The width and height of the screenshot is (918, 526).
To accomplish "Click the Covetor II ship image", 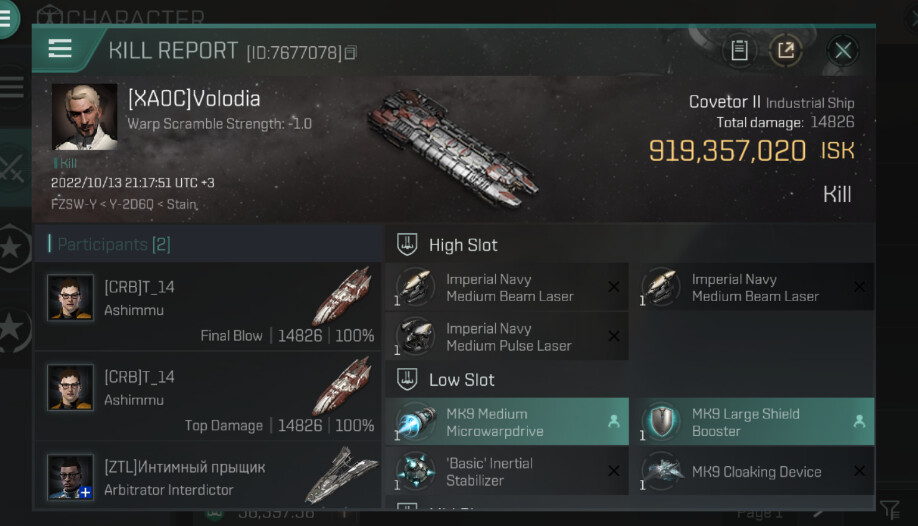I will (453, 149).
